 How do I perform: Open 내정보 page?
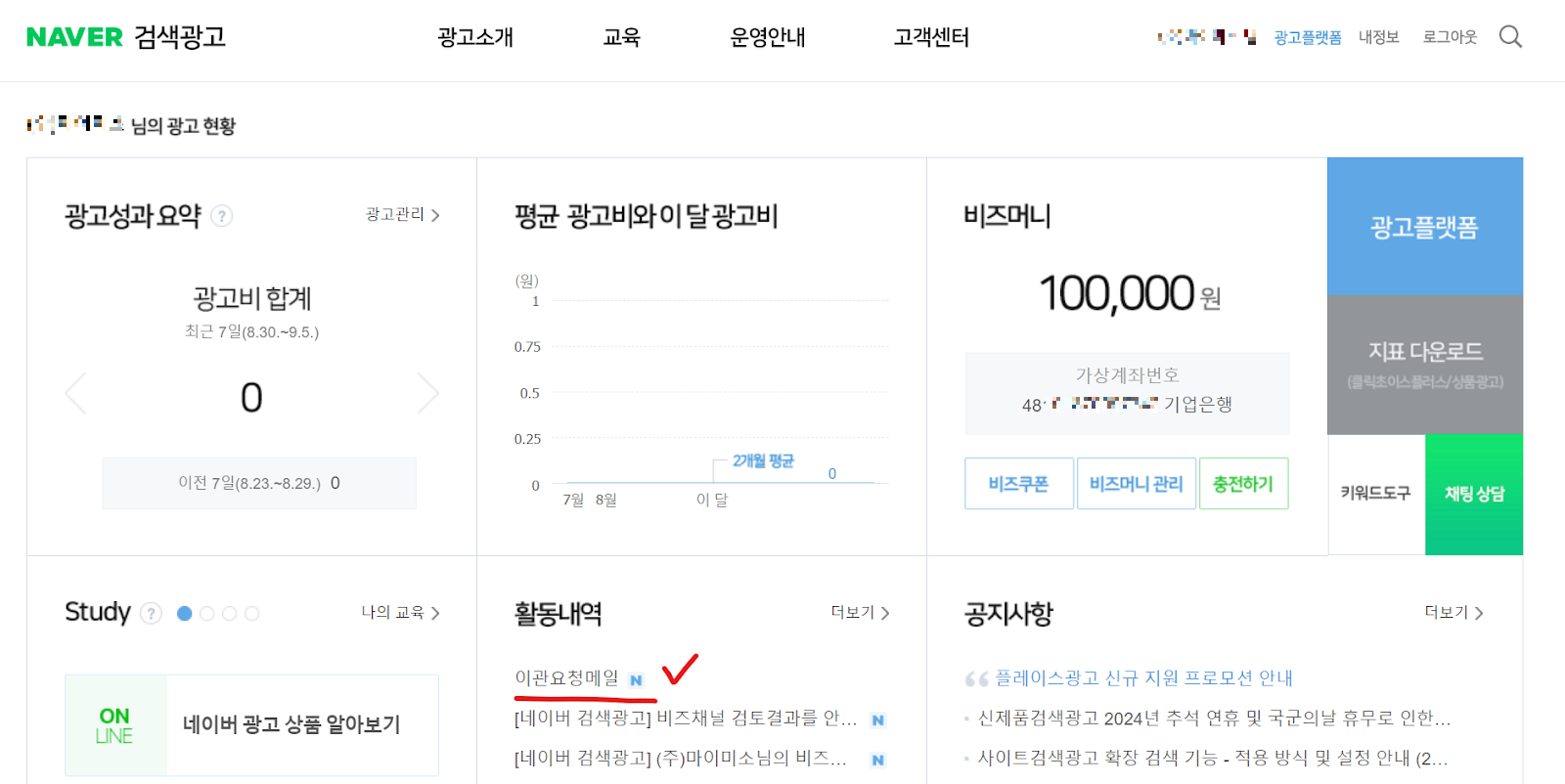tap(1379, 37)
